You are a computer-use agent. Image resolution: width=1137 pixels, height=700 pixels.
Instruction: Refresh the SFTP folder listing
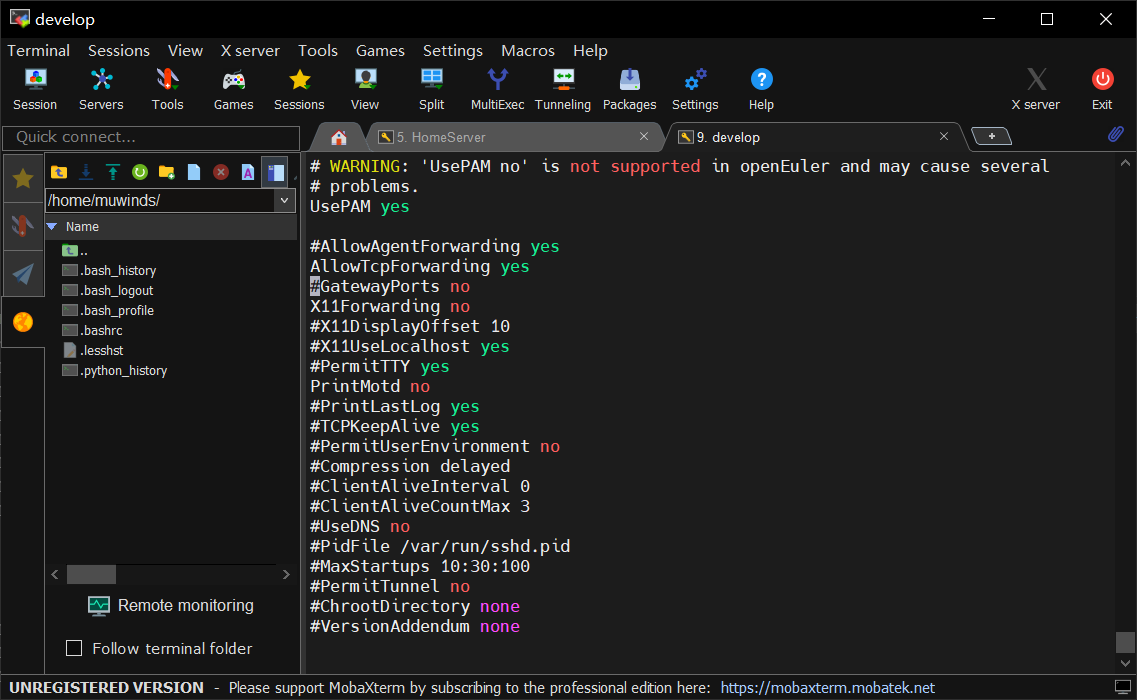pos(140,172)
